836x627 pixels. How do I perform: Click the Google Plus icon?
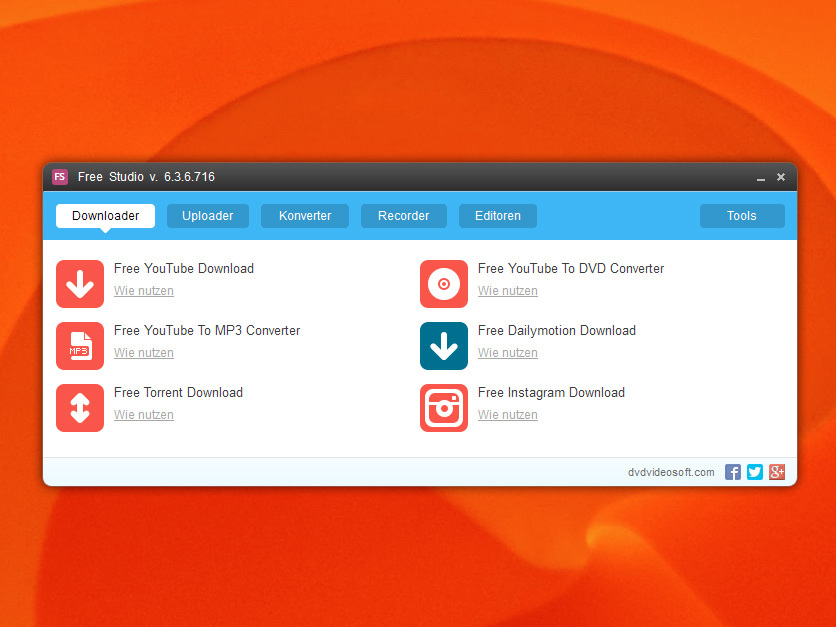click(x=777, y=472)
